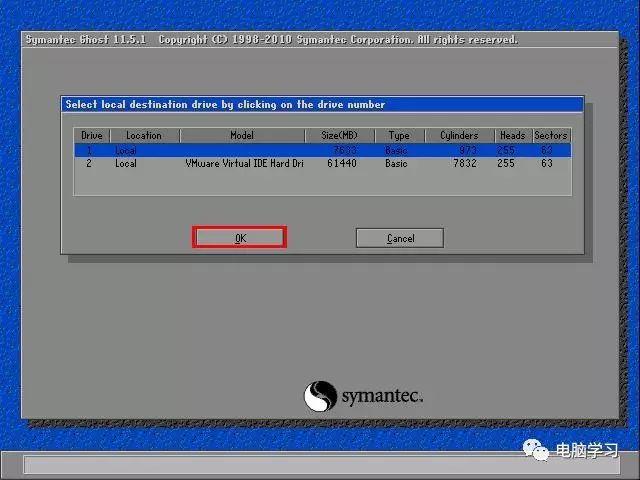The width and height of the screenshot is (640, 480).
Task: Click the Symantec yin-yang logo icon
Action: click(320, 395)
